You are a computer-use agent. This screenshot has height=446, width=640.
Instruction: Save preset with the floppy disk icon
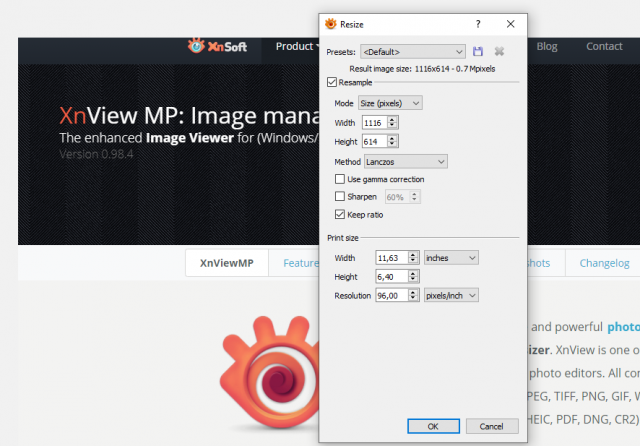(x=478, y=51)
